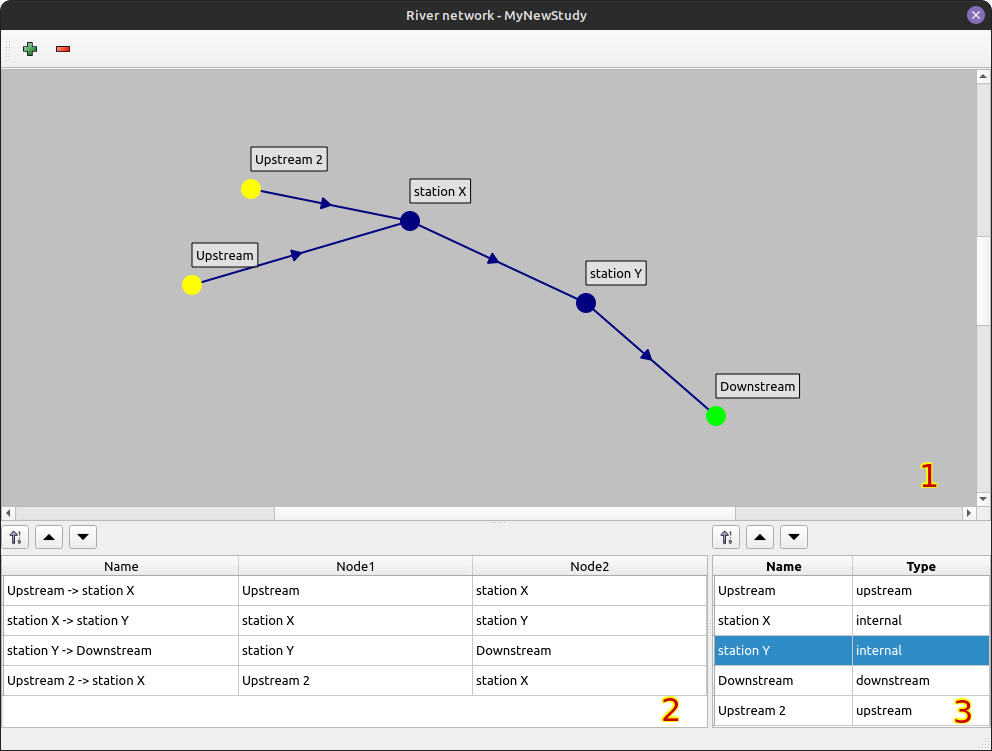Screen dimensions: 992x751
Task: Move node down with the down arrow
Action: (x=794, y=537)
